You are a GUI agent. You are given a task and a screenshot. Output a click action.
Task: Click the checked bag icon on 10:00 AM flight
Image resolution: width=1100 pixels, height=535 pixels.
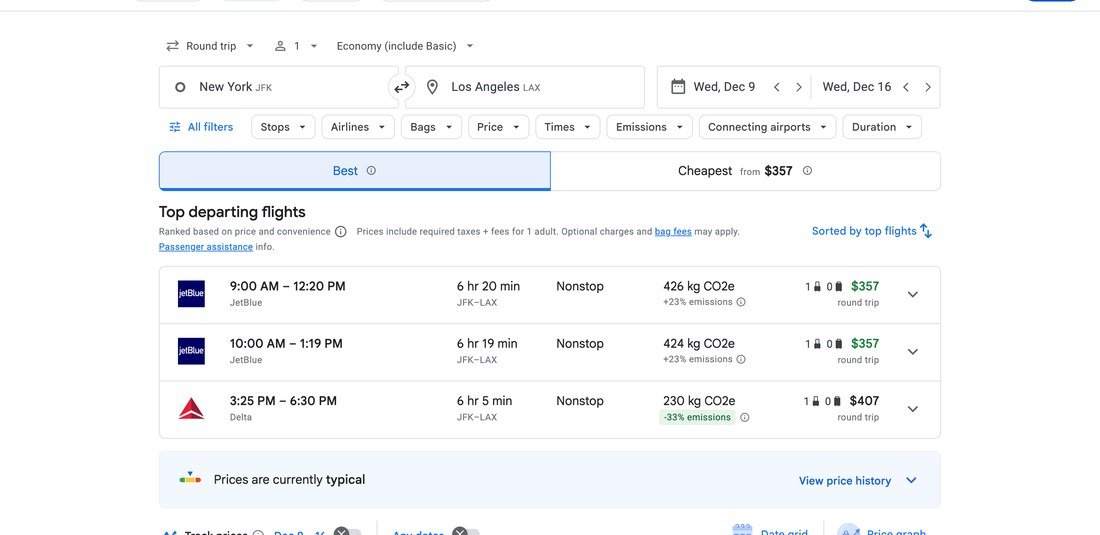838,344
